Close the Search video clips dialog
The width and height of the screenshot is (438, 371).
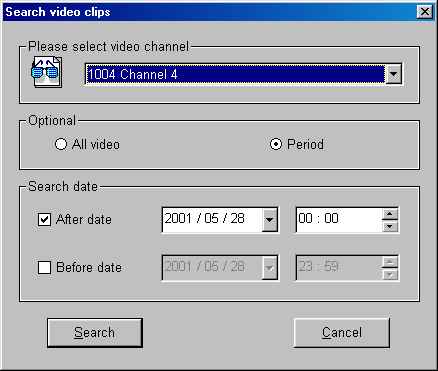pyautogui.click(x=425, y=12)
